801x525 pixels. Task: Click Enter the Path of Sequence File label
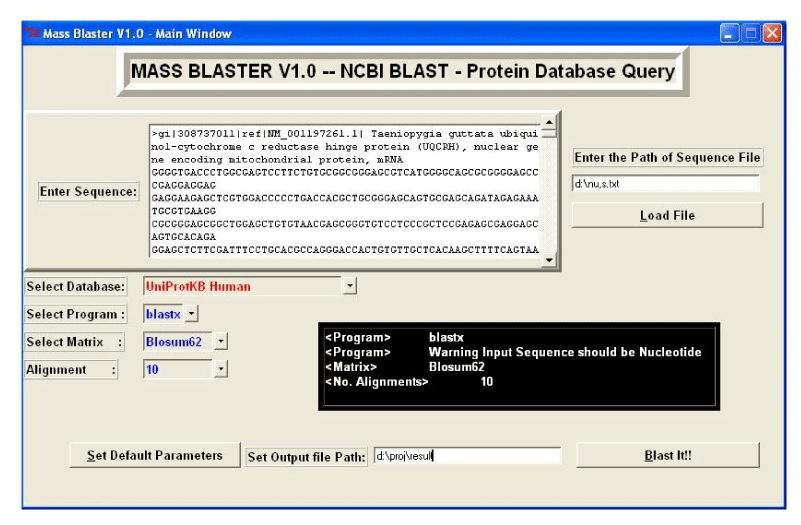pos(667,157)
